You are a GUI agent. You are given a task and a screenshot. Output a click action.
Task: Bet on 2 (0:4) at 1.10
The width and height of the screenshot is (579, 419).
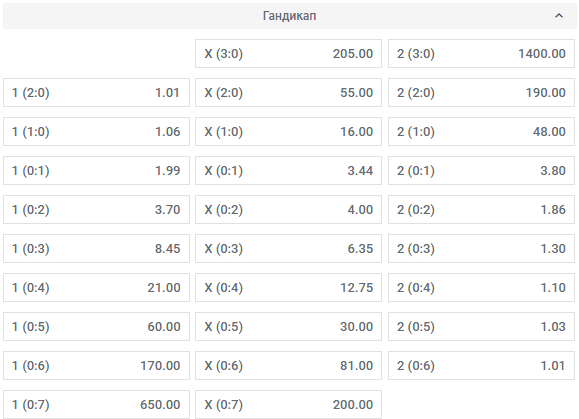pos(481,288)
